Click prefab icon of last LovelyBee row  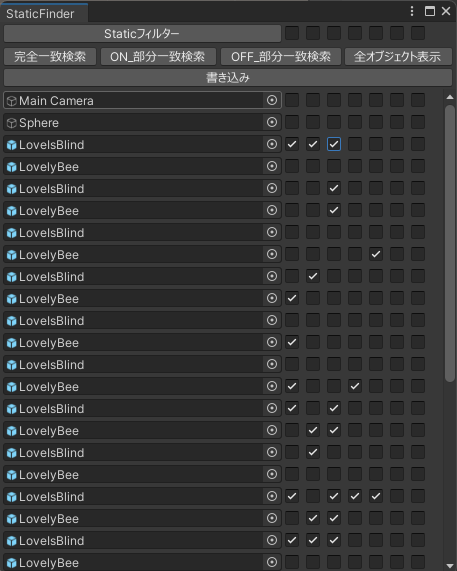pyautogui.click(x=12, y=563)
